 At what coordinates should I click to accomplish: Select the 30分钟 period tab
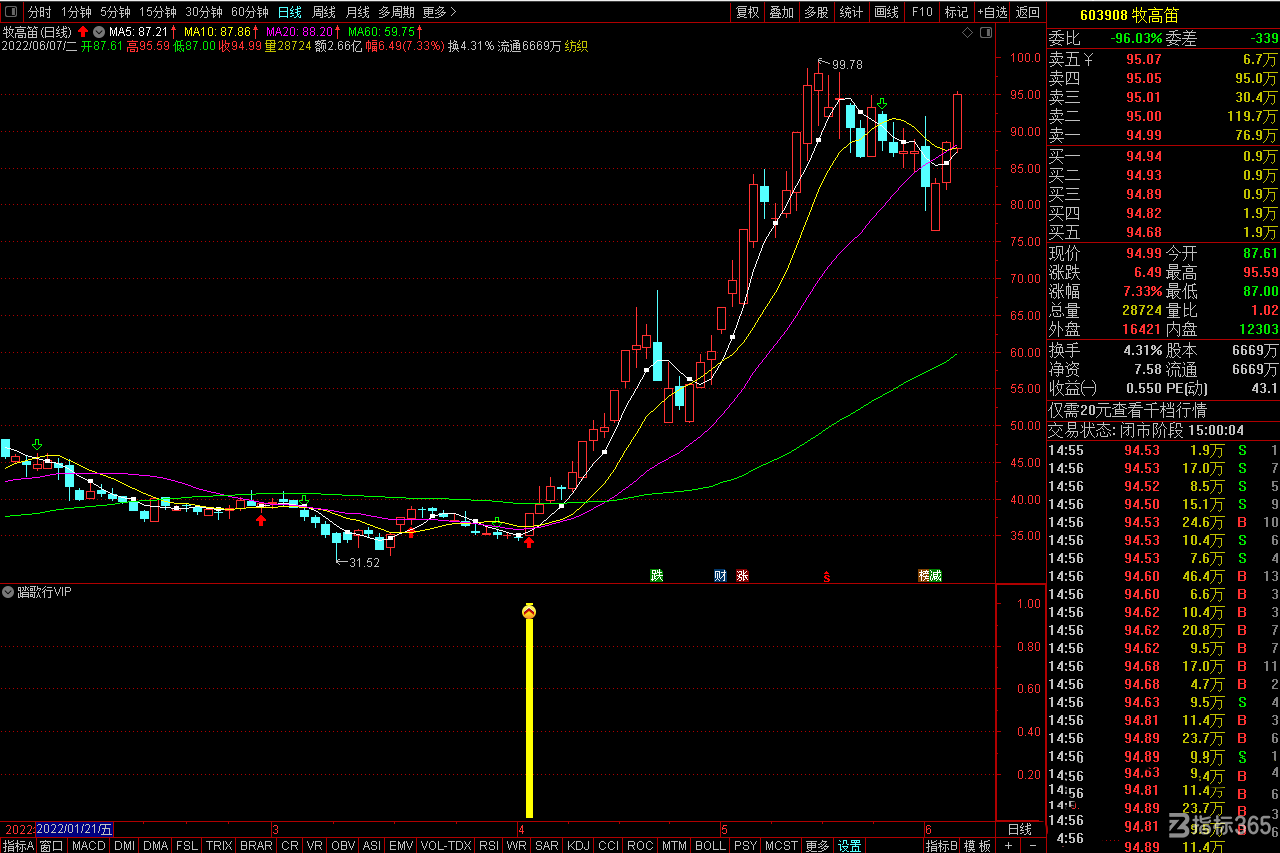[204, 12]
